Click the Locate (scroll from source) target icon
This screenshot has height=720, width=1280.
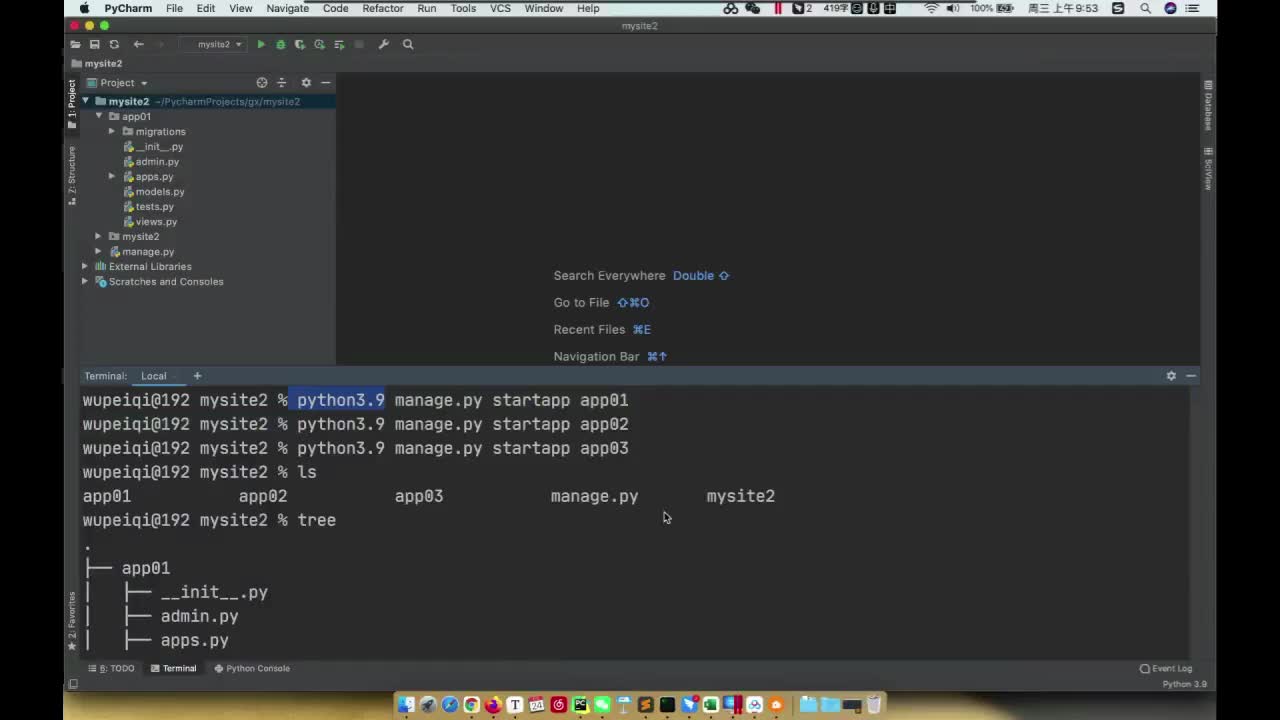[262, 83]
